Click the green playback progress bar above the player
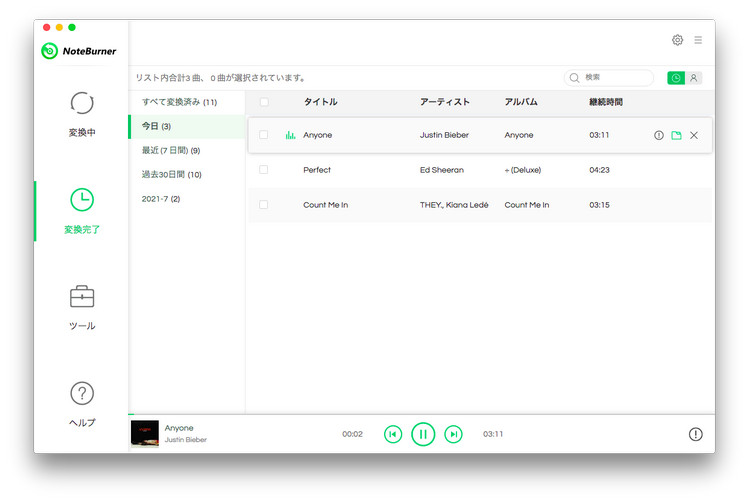Screen dimensions: 749x502 pos(131,414)
